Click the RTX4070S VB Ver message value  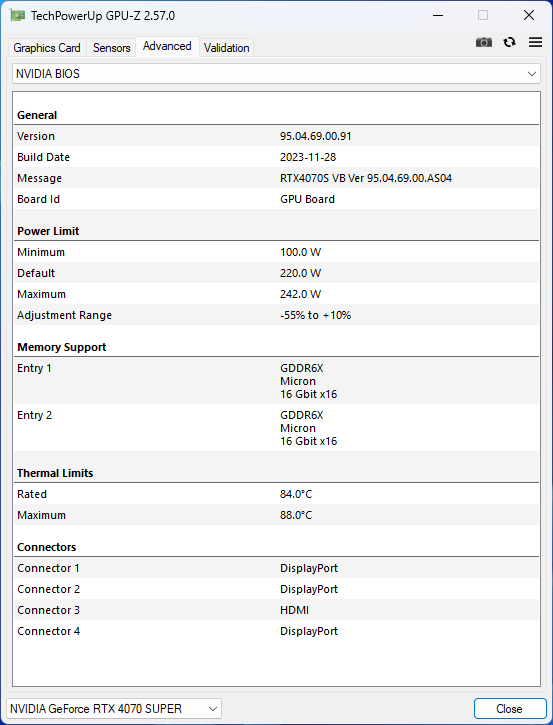366,178
